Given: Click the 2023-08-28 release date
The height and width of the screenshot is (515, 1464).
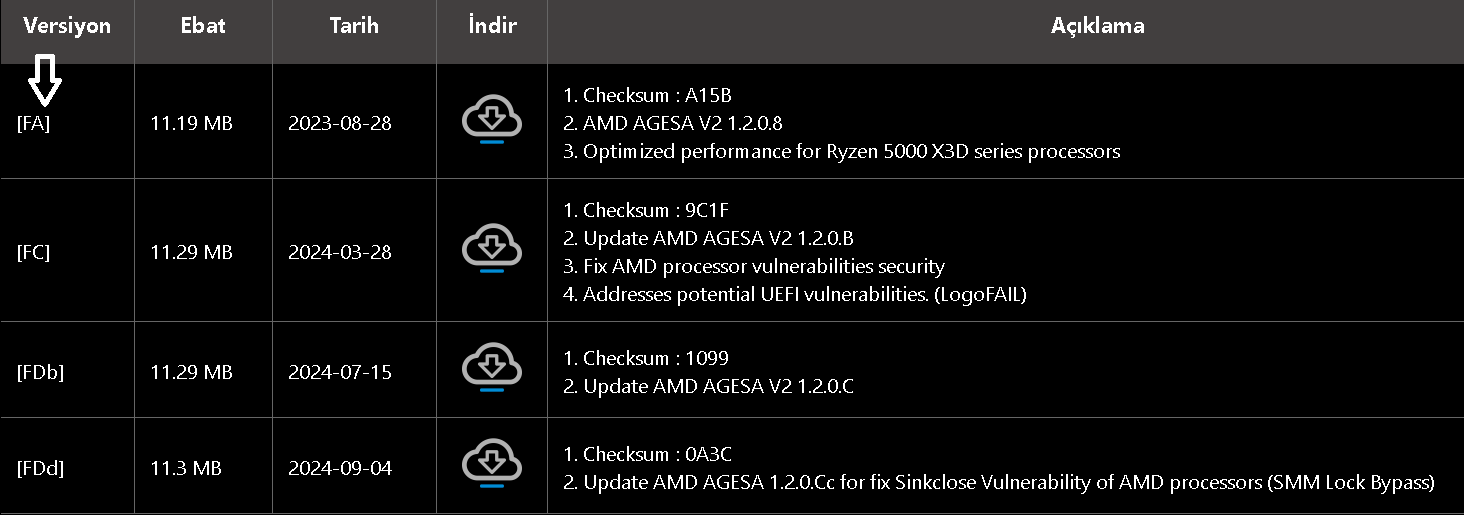Looking at the screenshot, I should point(340,124).
